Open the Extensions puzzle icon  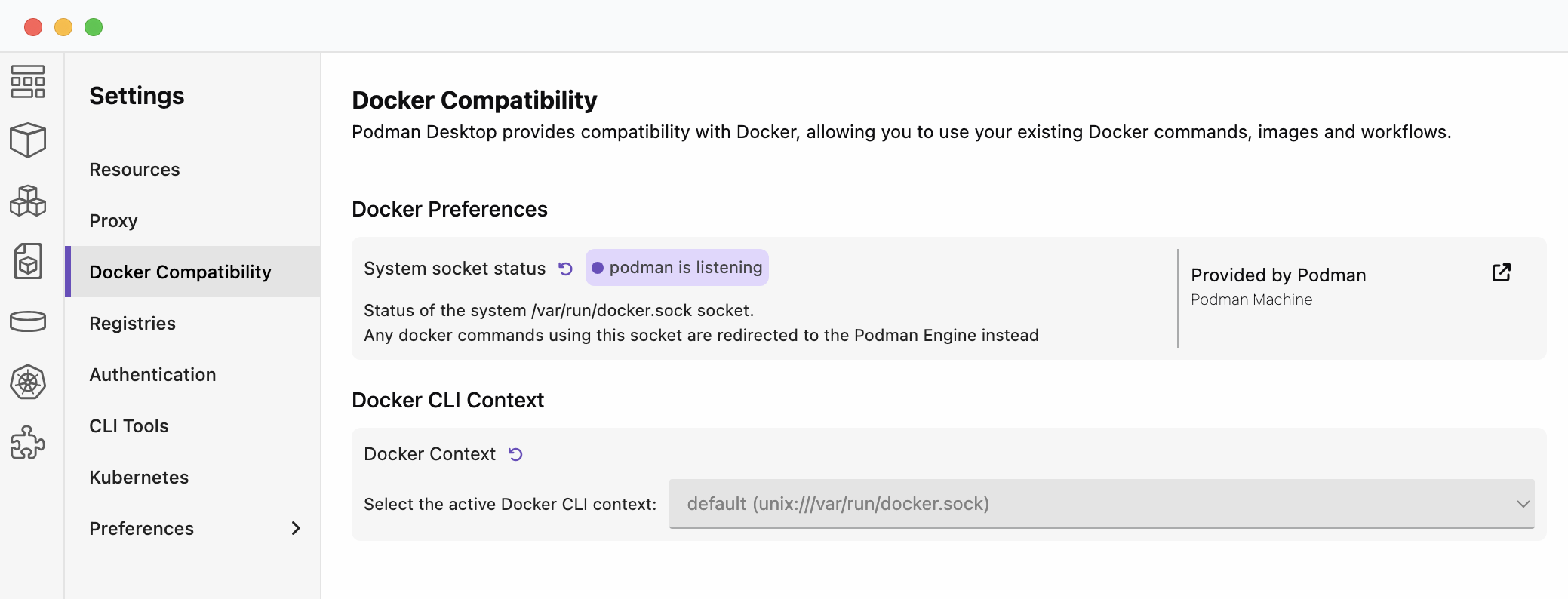[x=28, y=442]
